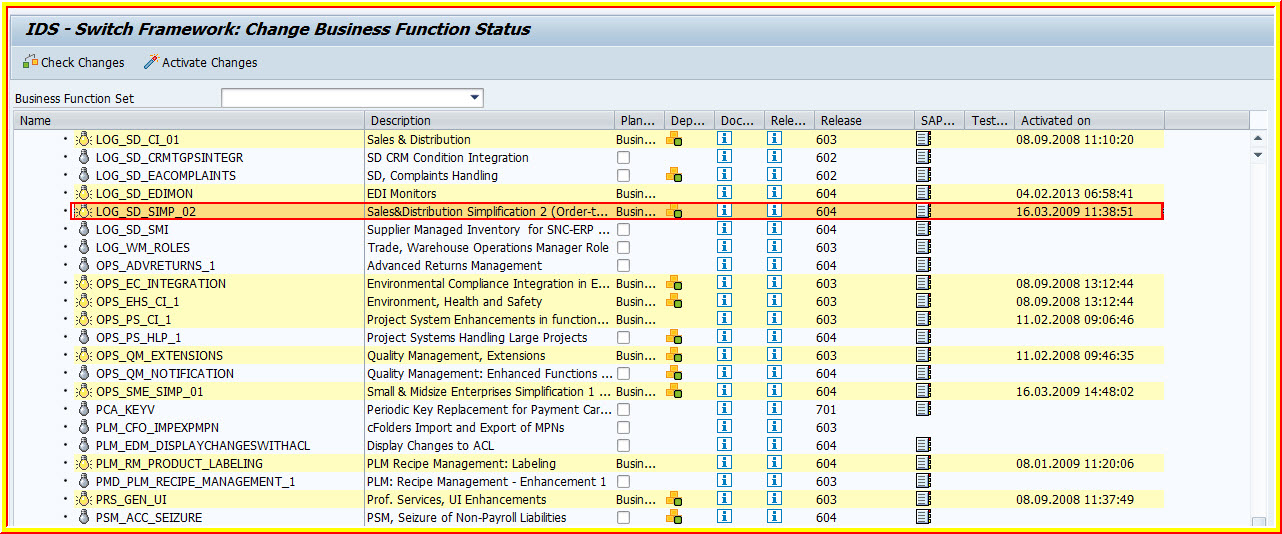Open SAP note icon for LOG_SD_SMI
Screen dimensions: 1282x534
click(x=924, y=230)
